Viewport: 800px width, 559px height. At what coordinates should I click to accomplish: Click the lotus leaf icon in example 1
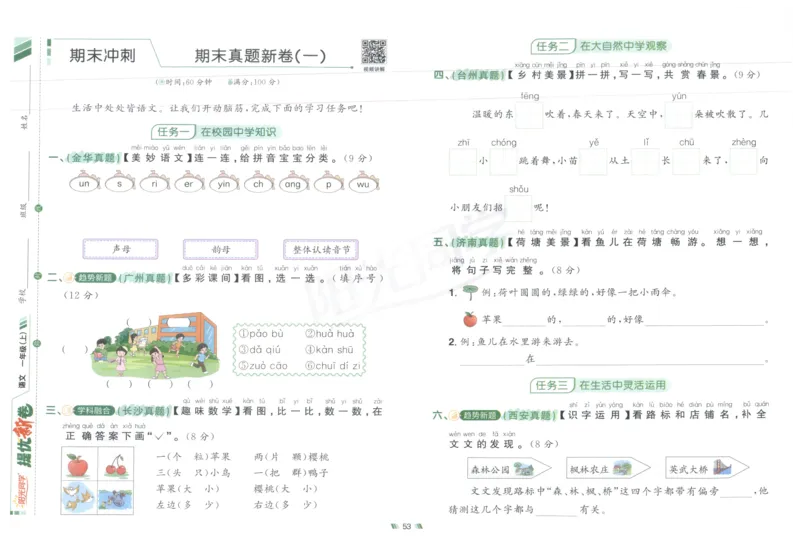[x=469, y=292]
